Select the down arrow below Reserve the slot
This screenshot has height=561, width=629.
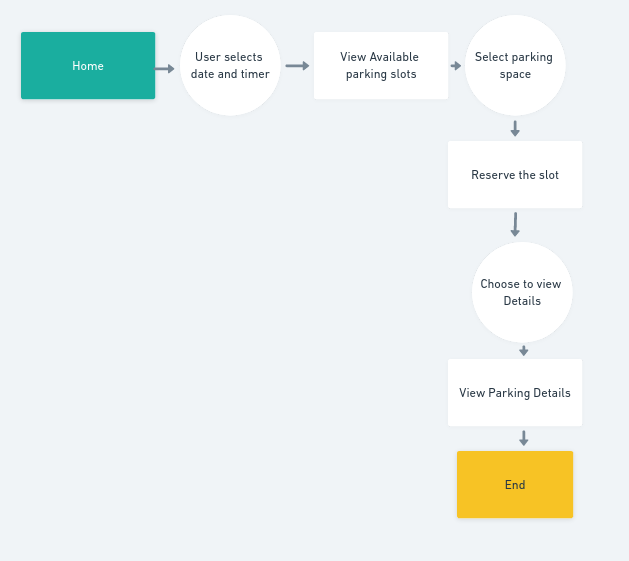coord(515,225)
